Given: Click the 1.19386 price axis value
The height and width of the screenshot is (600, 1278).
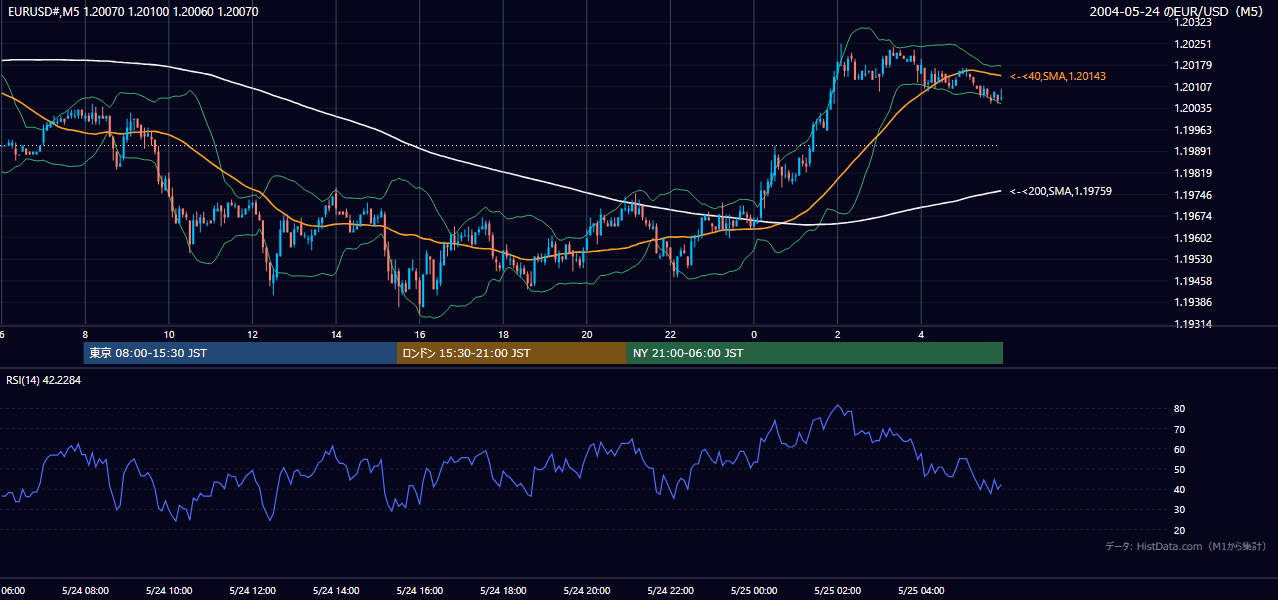Looking at the screenshot, I should [x=1193, y=302].
